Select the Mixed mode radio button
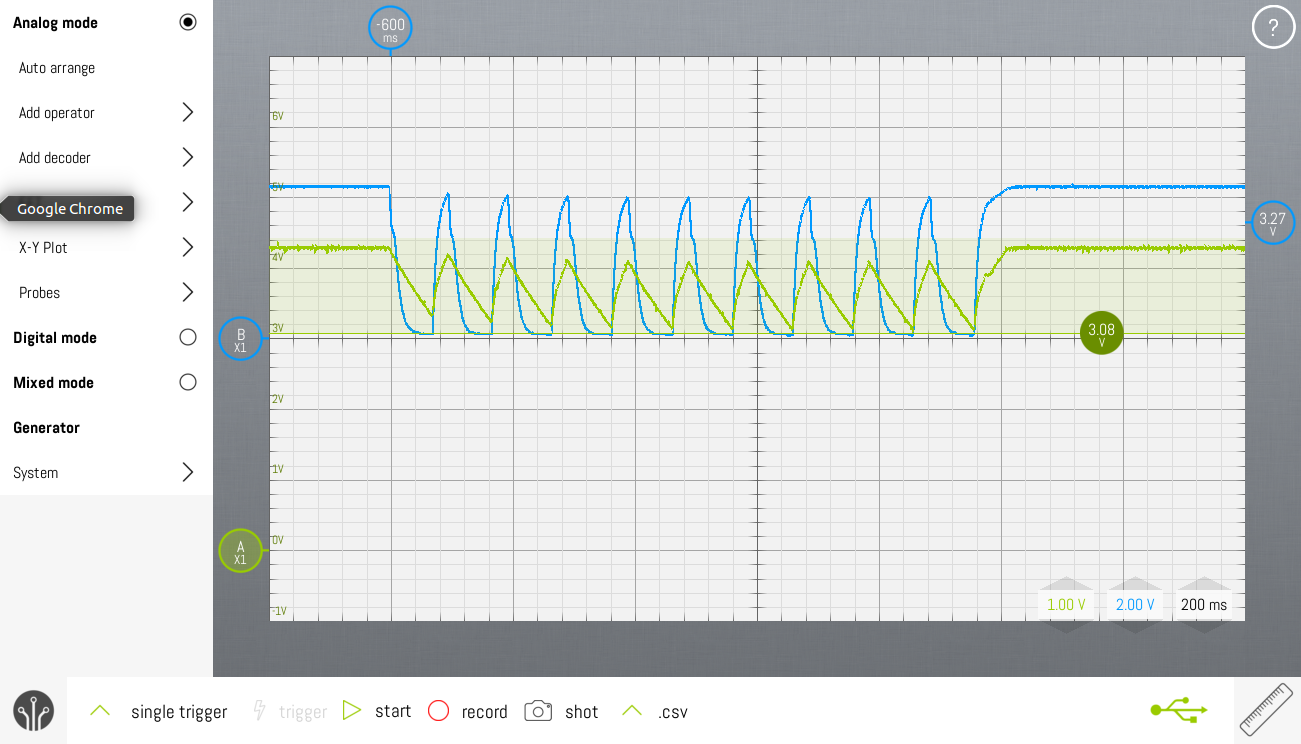This screenshot has width=1301, height=744. click(x=188, y=382)
